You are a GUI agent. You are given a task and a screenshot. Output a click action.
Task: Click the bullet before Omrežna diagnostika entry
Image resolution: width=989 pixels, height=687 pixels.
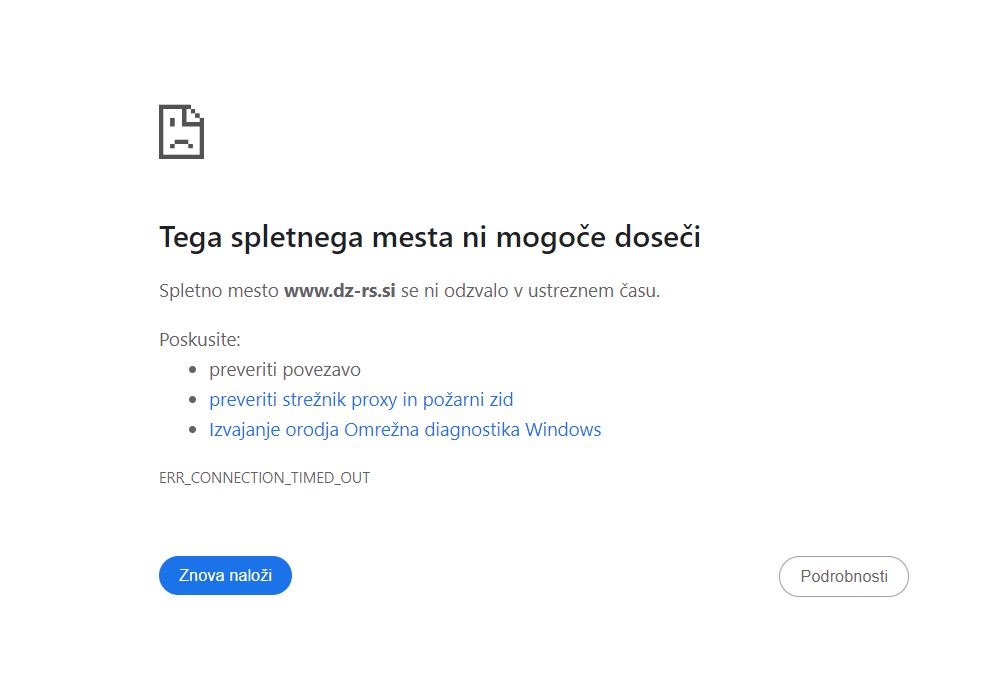coord(193,428)
